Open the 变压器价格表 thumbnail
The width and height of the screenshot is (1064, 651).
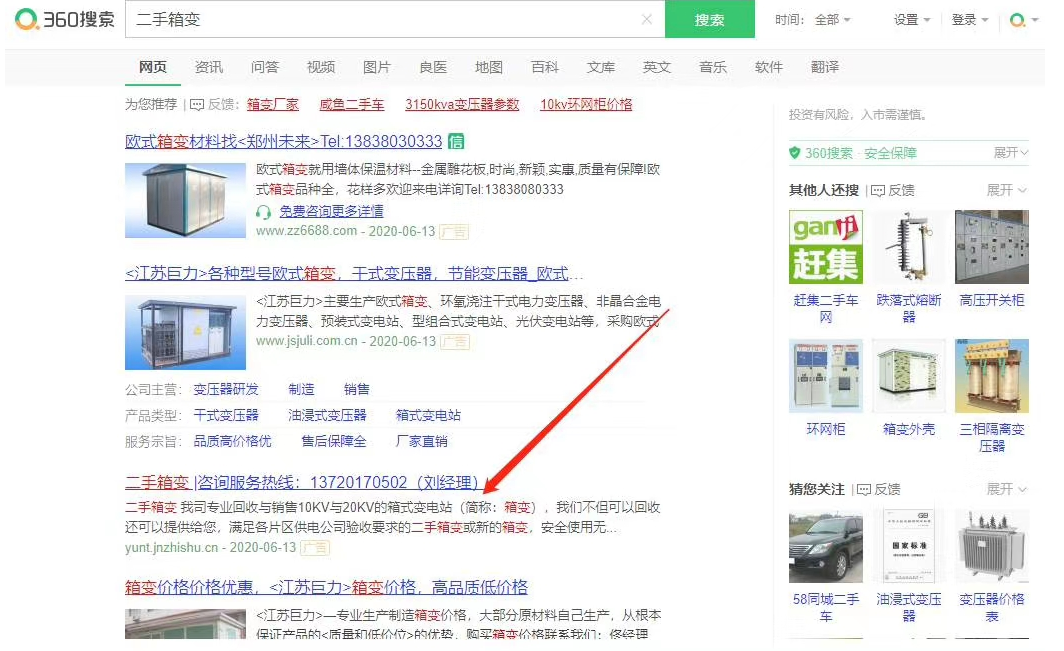pyautogui.click(x=992, y=546)
